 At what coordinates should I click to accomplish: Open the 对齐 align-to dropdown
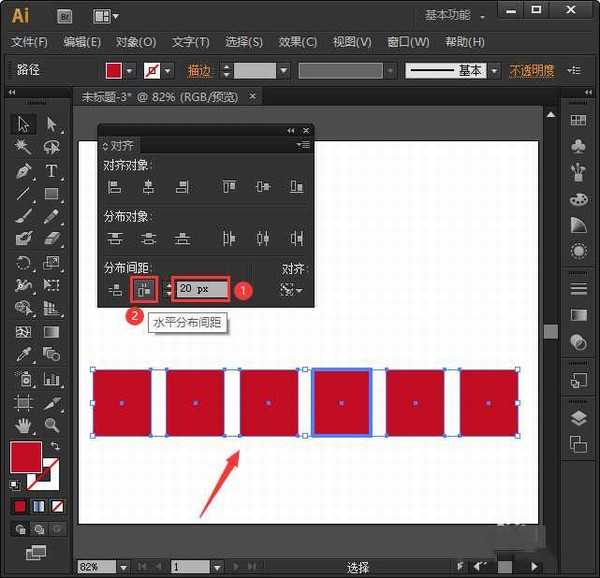[x=292, y=290]
